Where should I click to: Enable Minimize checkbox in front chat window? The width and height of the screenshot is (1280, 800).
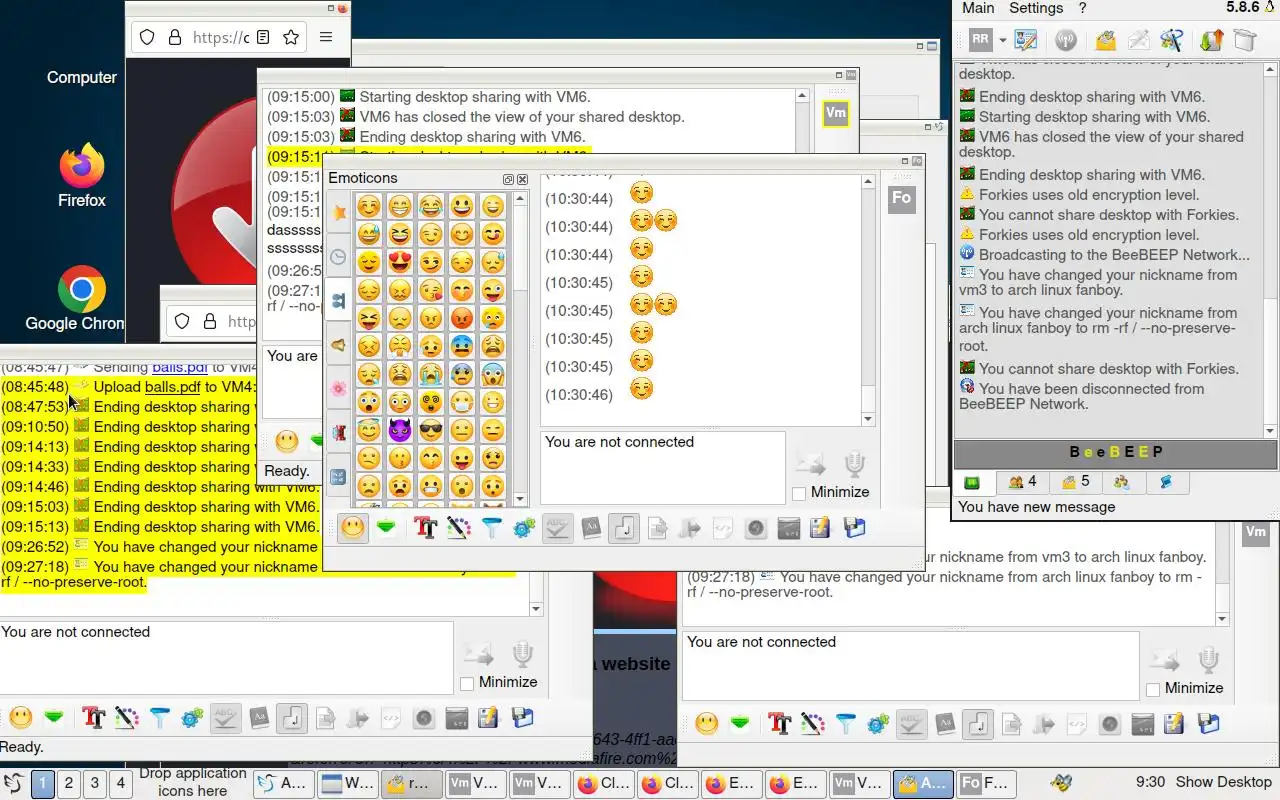tap(799, 493)
